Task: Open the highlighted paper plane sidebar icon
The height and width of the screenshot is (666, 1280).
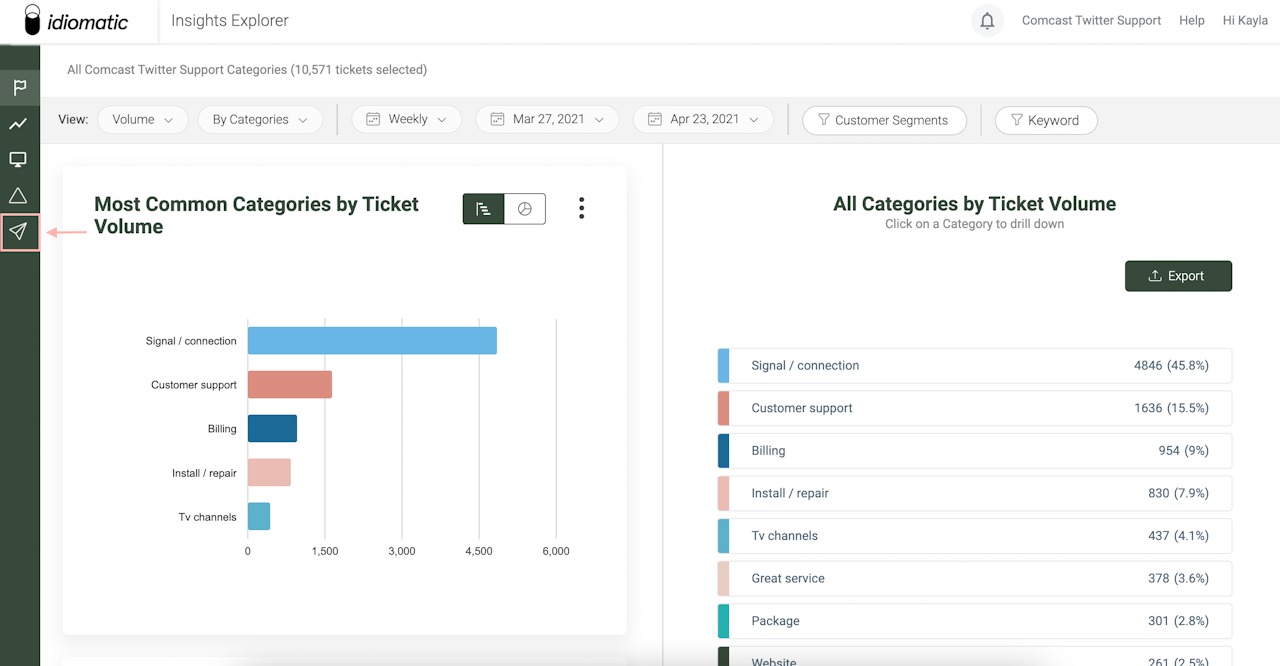Action: (20, 232)
